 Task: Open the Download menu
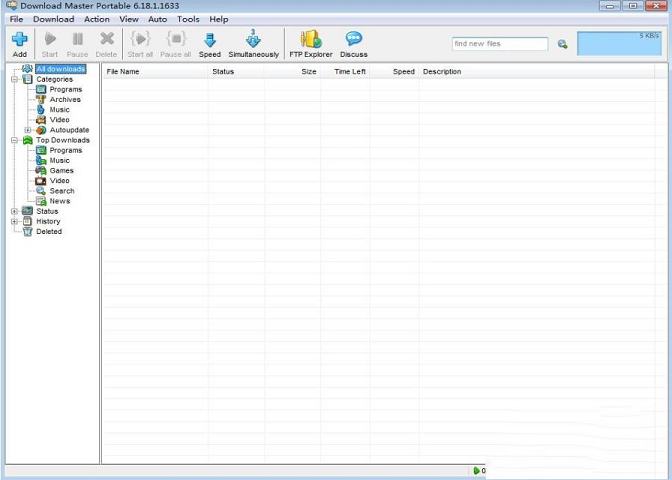[x=53, y=19]
